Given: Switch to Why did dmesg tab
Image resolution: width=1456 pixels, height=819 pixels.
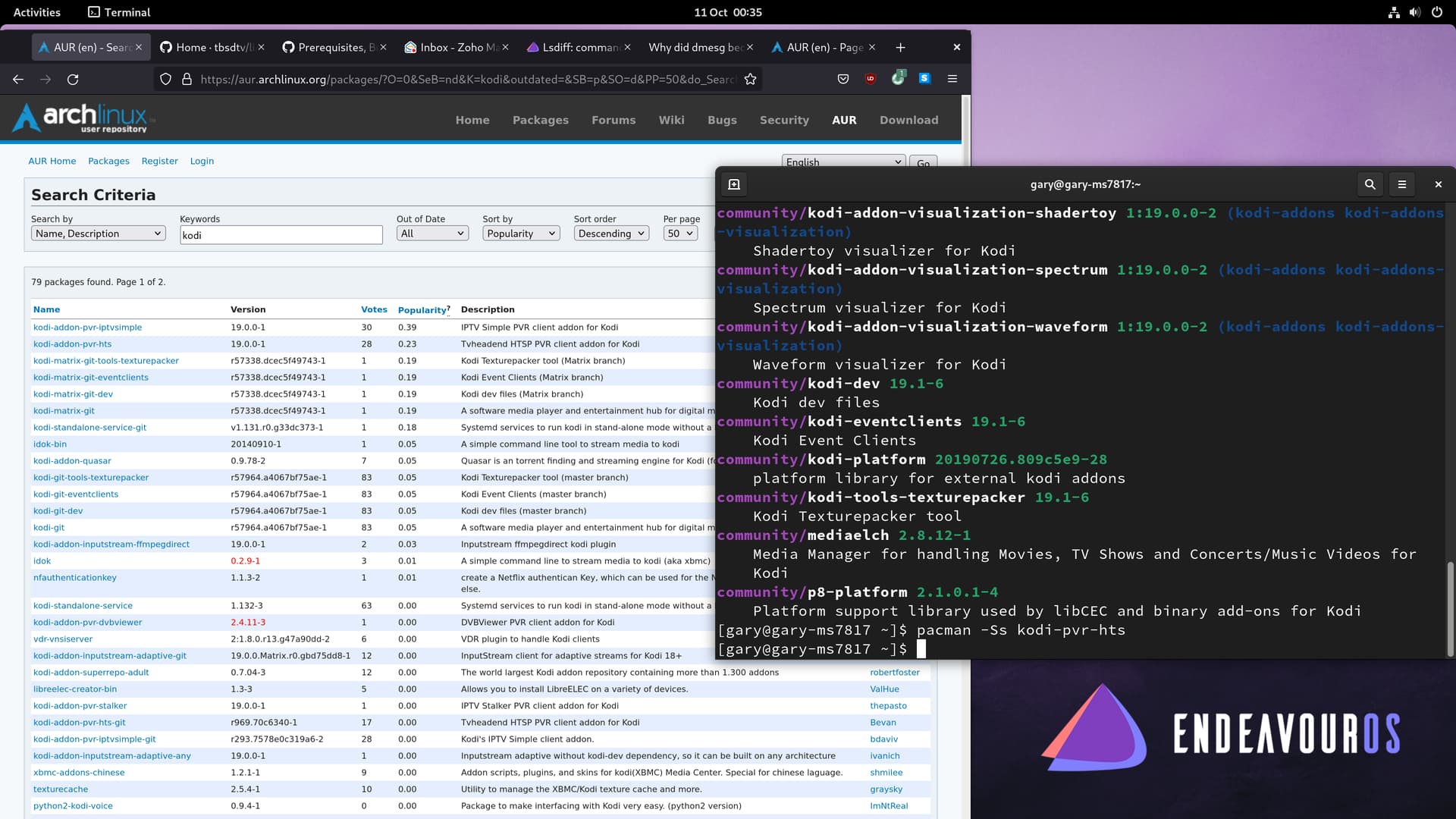Looking at the screenshot, I should click(x=695, y=47).
